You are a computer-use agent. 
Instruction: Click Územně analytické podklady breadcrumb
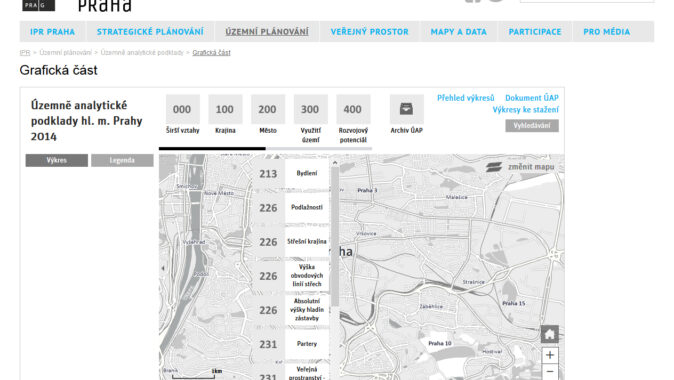[x=142, y=52]
